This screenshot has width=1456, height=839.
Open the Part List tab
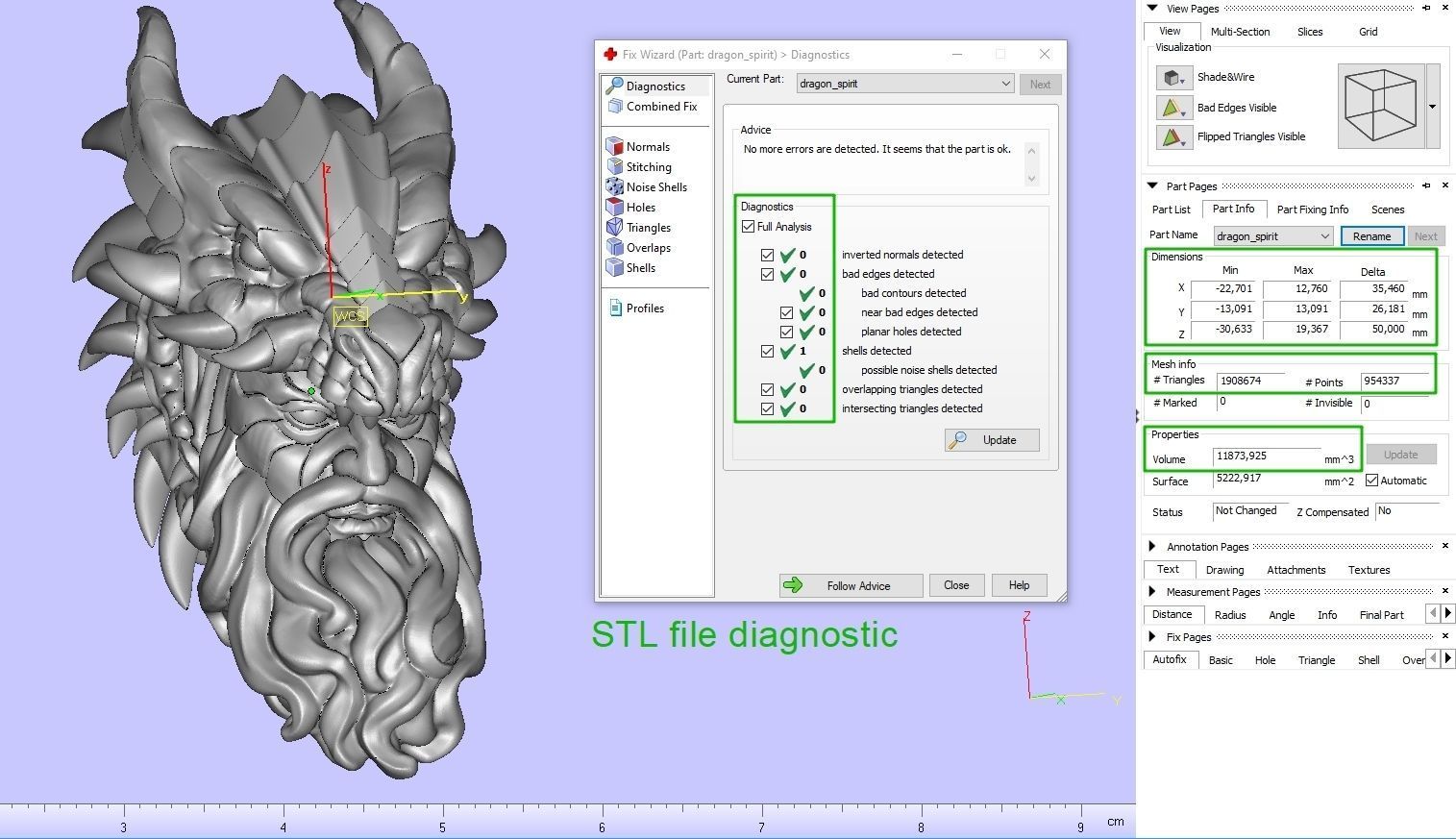tap(1171, 210)
